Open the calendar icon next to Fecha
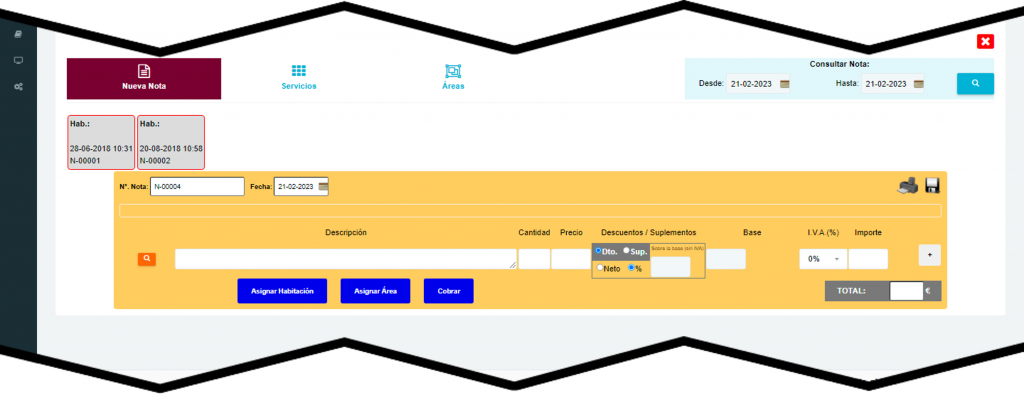Viewport: 1024px width, 418px height. tap(323, 186)
